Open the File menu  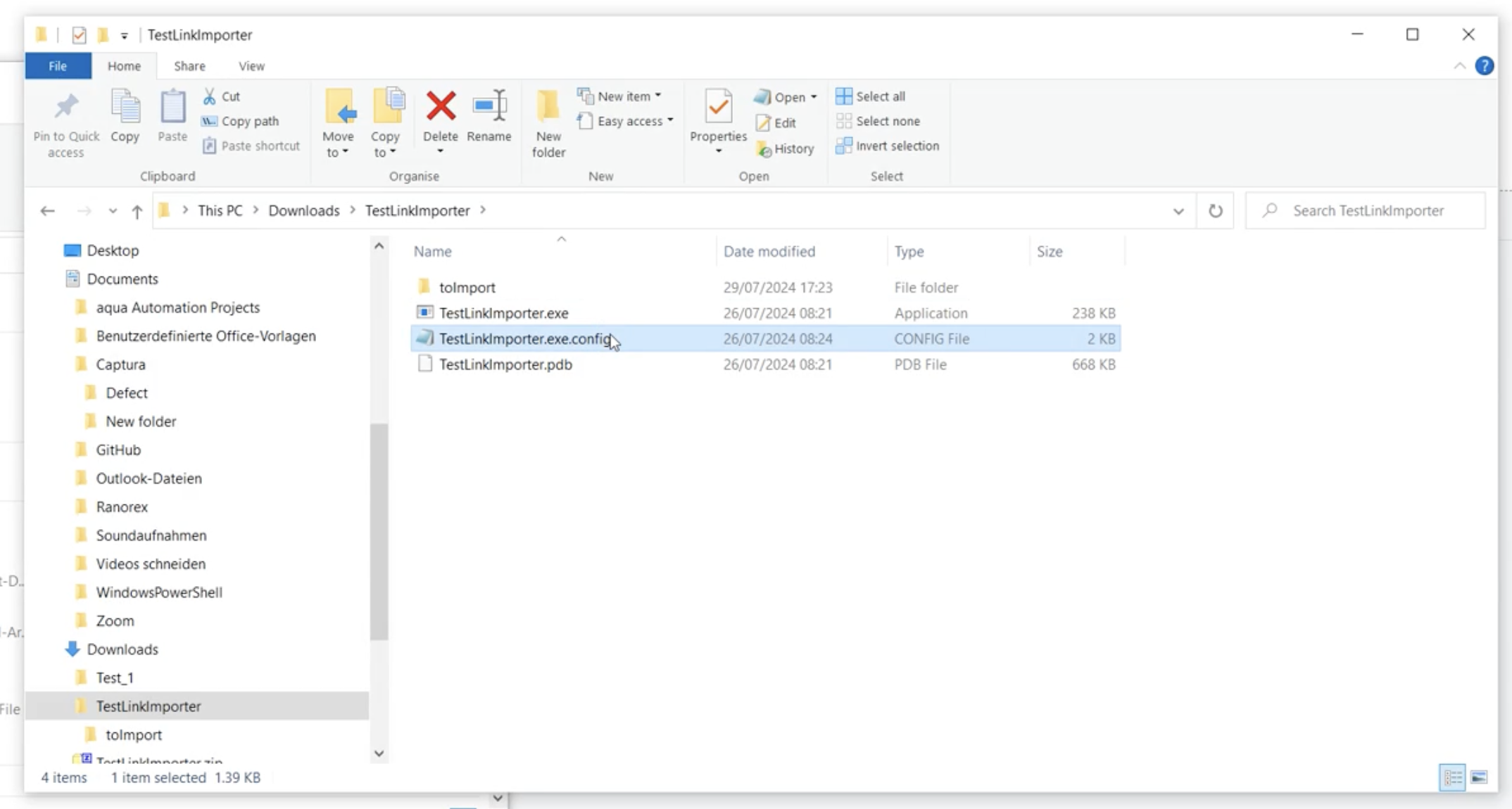click(58, 66)
